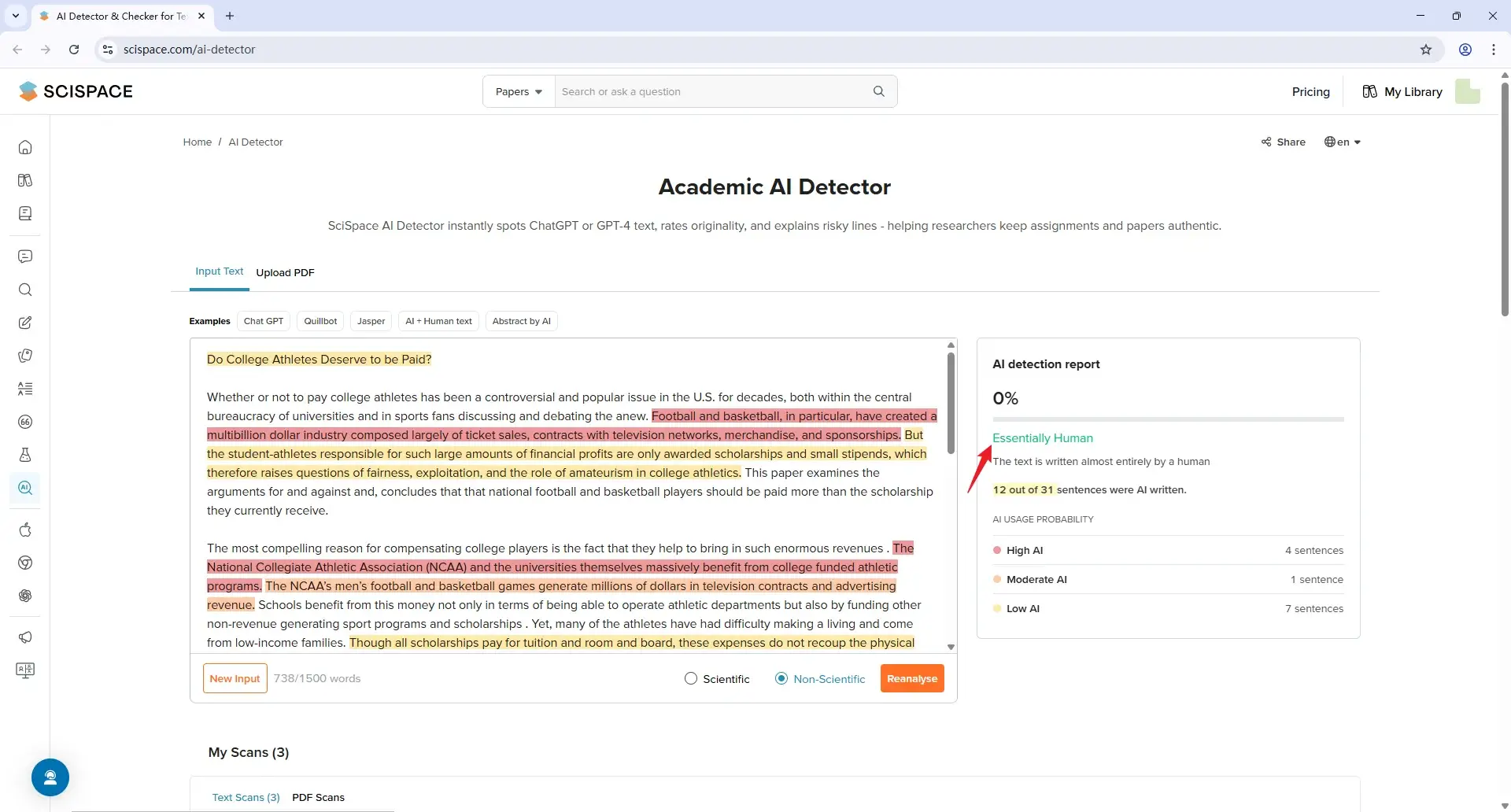This screenshot has height=812, width=1511.
Task: Go back to the previous page
Action: 17,50
